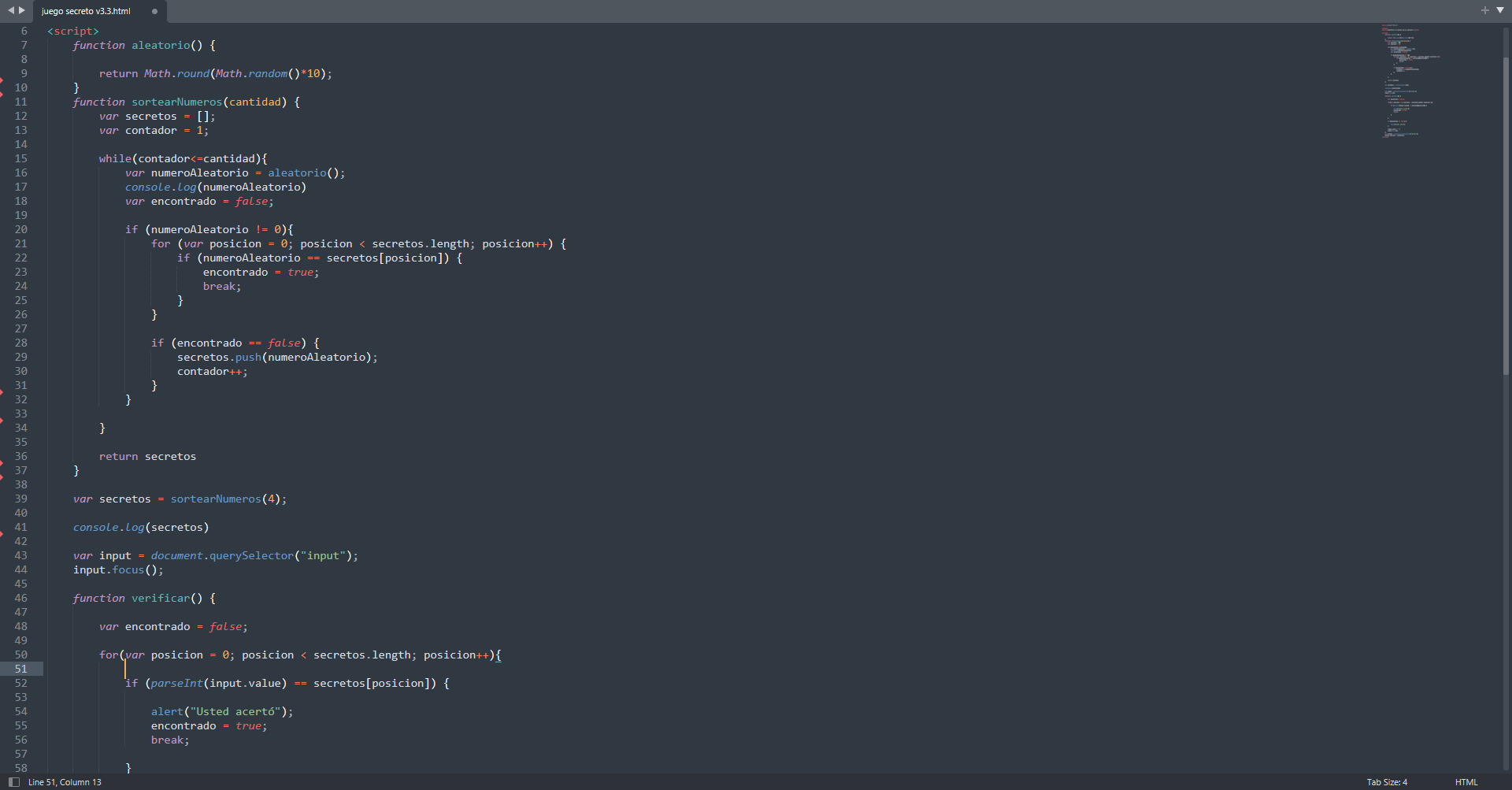Open Go to Line via 'Line 51, Column 13'
The width and height of the screenshot is (1512, 790).
pyautogui.click(x=65, y=782)
